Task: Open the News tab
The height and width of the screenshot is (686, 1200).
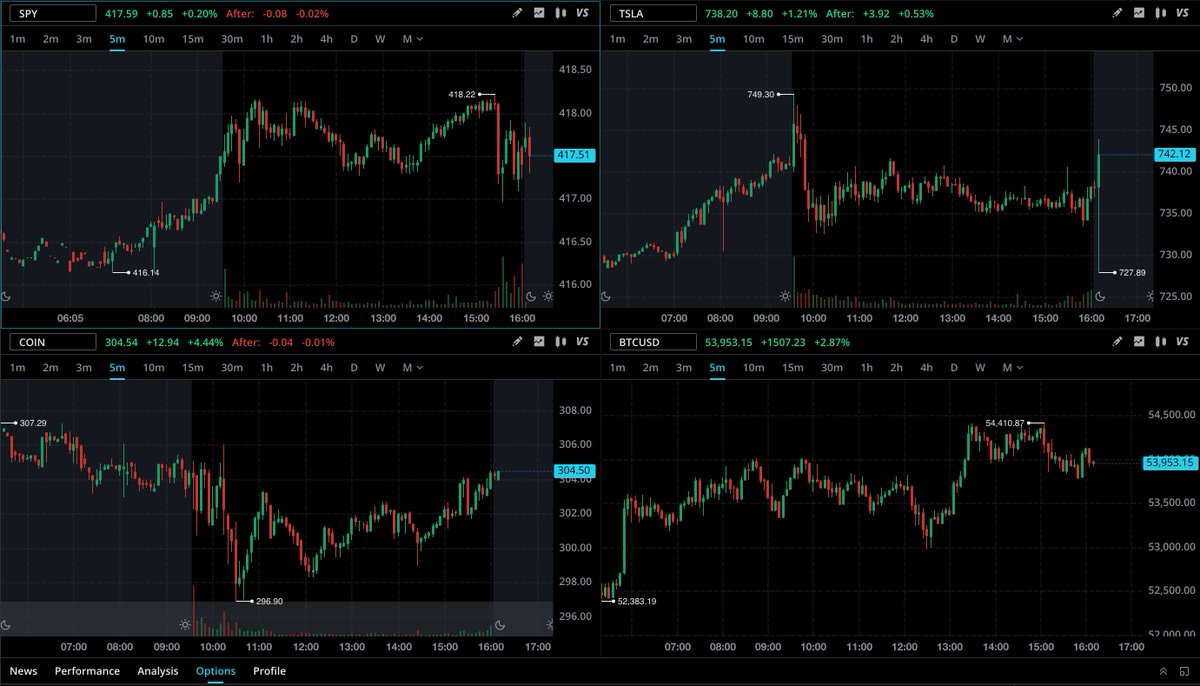Action: [x=23, y=671]
